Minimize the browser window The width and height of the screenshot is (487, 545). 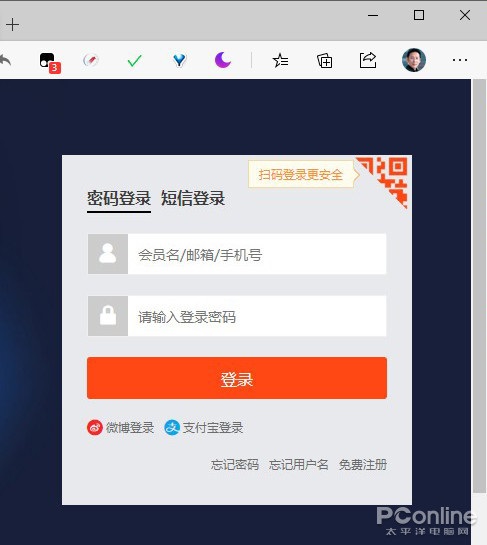click(373, 15)
